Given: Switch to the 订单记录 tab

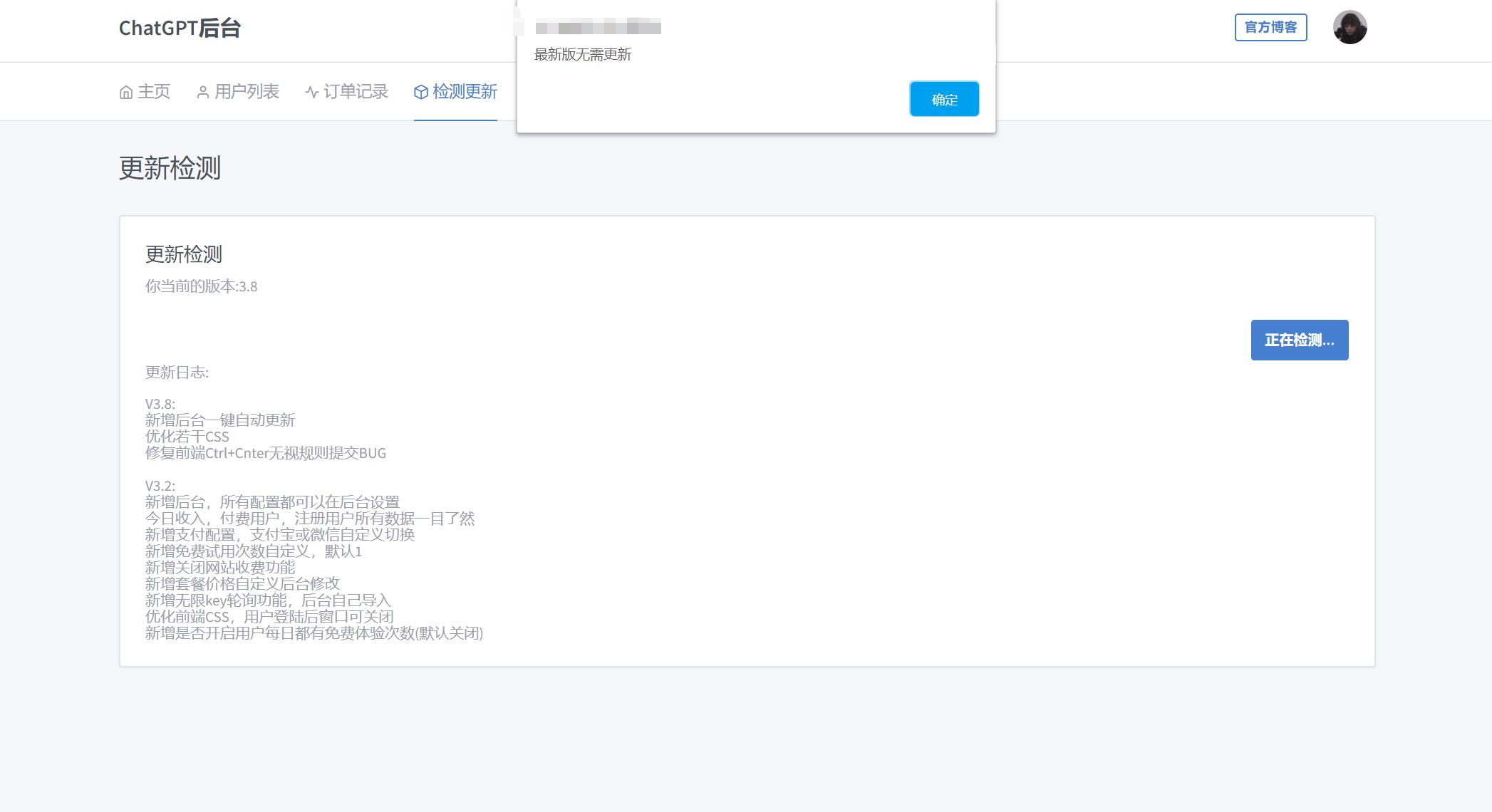Looking at the screenshot, I should point(347,92).
